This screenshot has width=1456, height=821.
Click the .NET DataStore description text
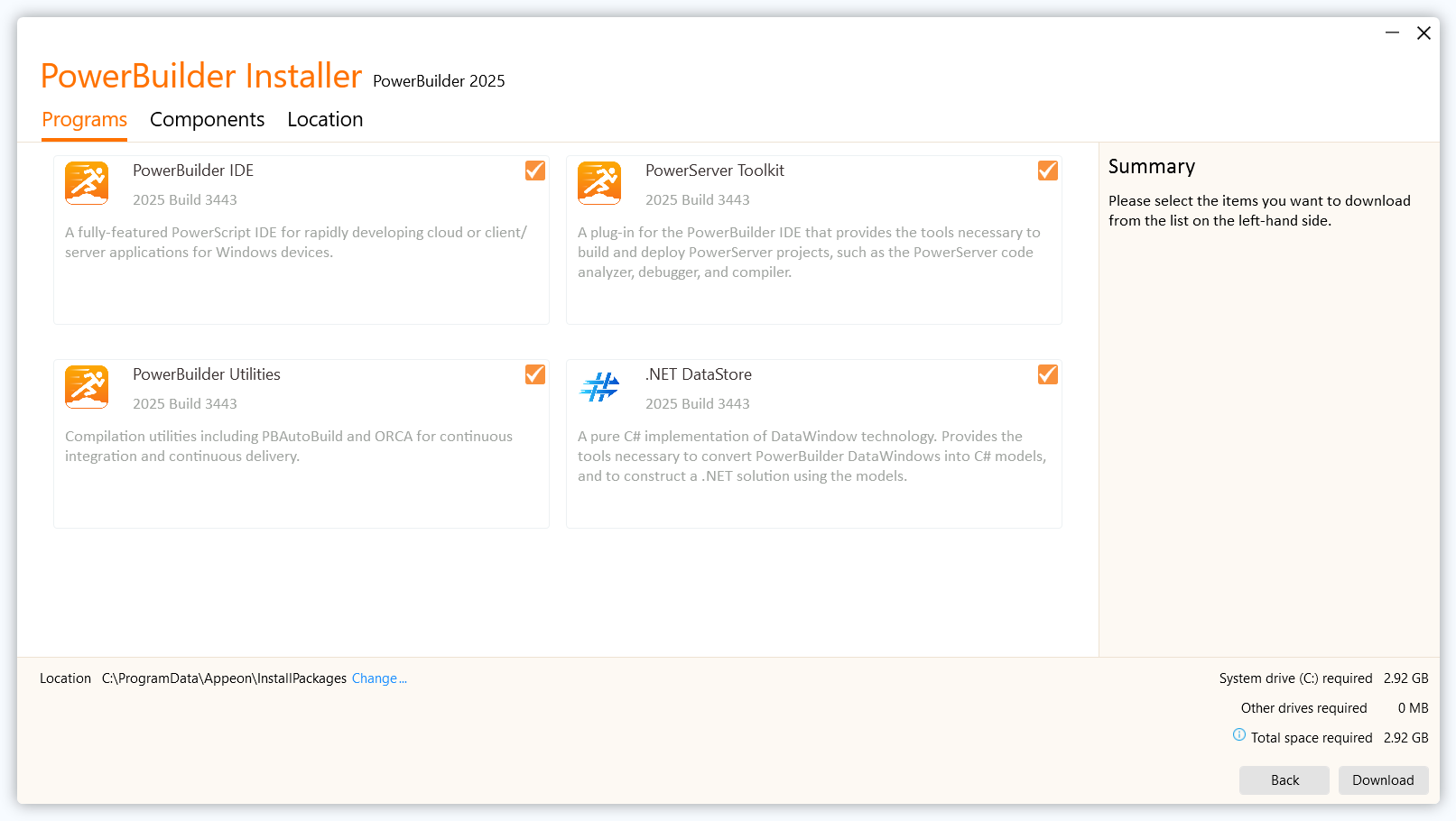pyautogui.click(x=811, y=457)
